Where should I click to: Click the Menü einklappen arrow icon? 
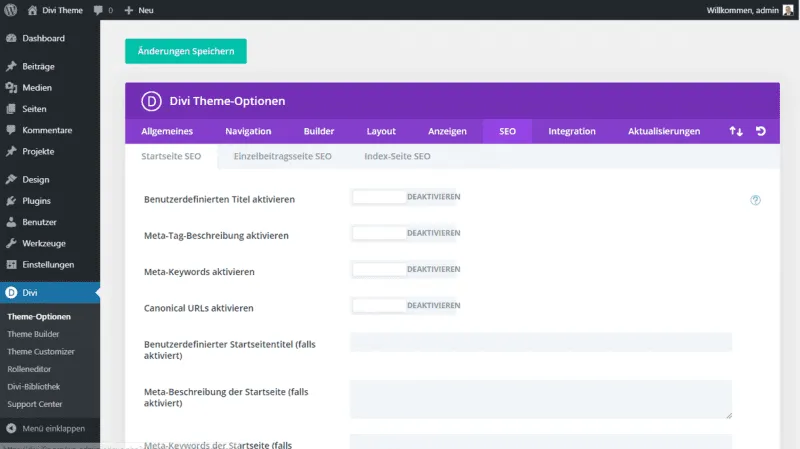click(x=11, y=429)
